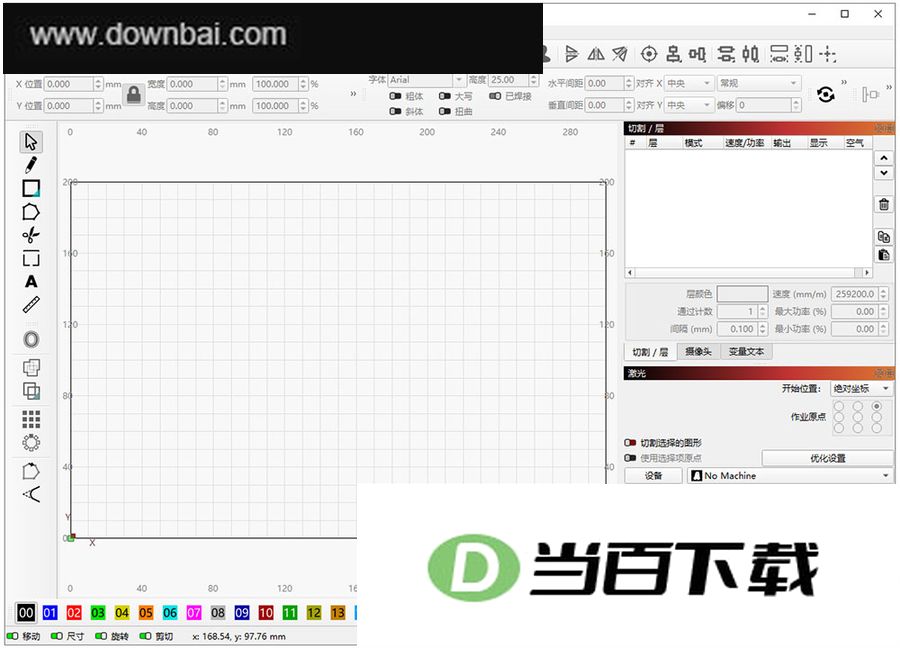The image size is (900, 649).
Task: Toggle the 已焊接 welded switch
Action: pos(495,96)
